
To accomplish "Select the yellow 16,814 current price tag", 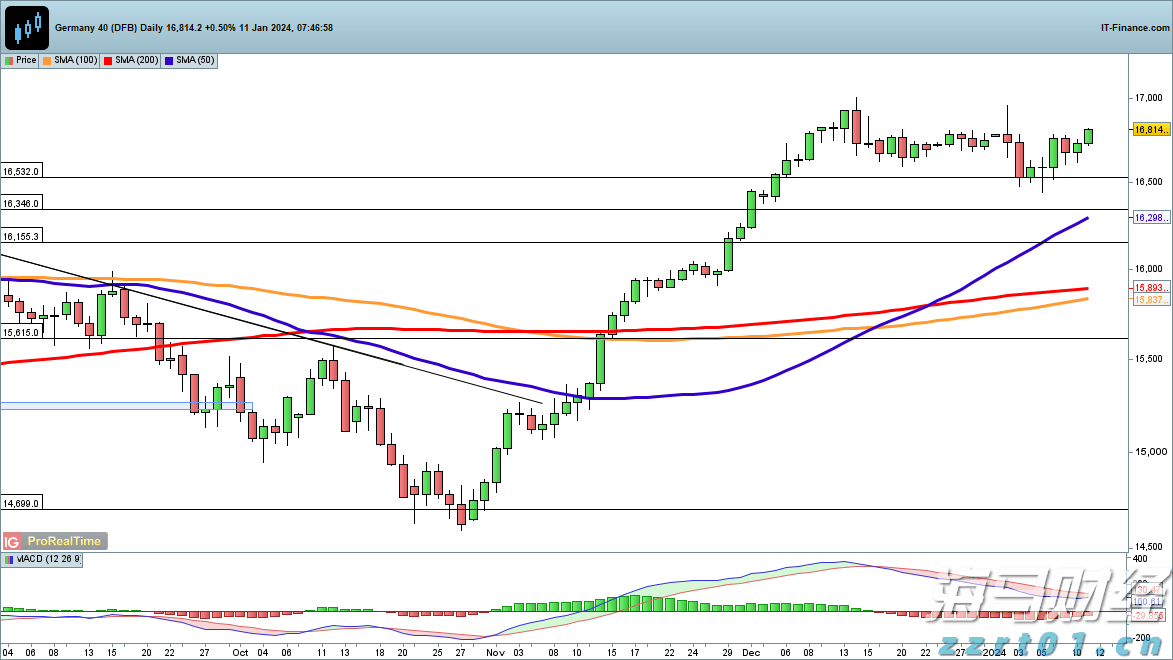I will coord(1150,130).
